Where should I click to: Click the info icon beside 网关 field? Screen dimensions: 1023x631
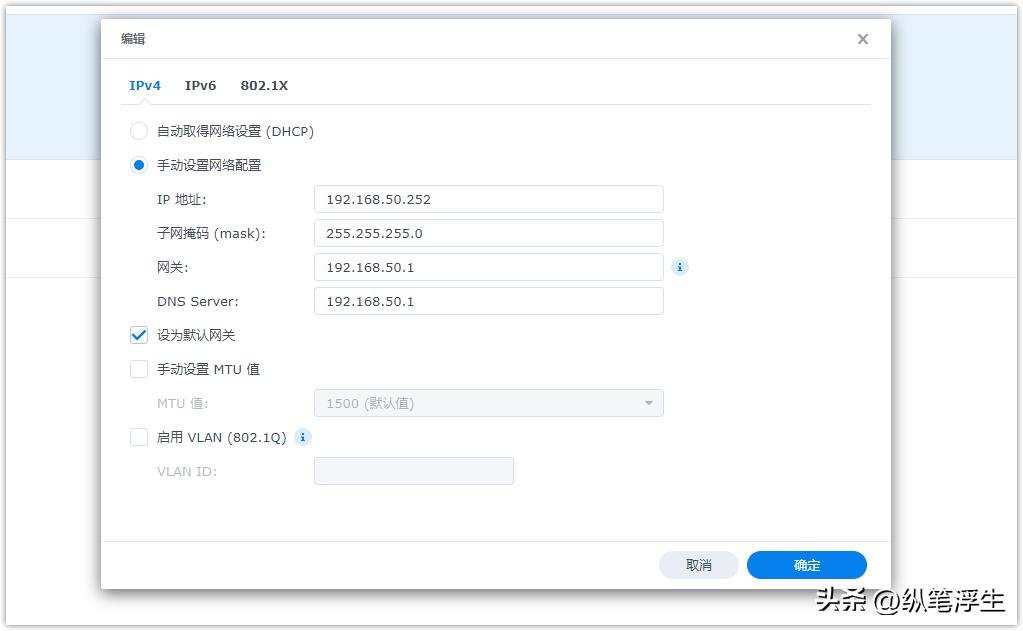click(x=680, y=267)
